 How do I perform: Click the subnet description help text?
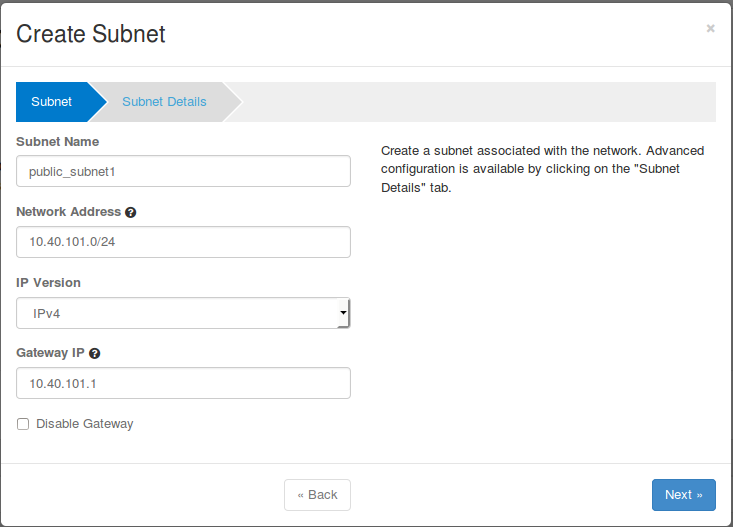point(542,169)
